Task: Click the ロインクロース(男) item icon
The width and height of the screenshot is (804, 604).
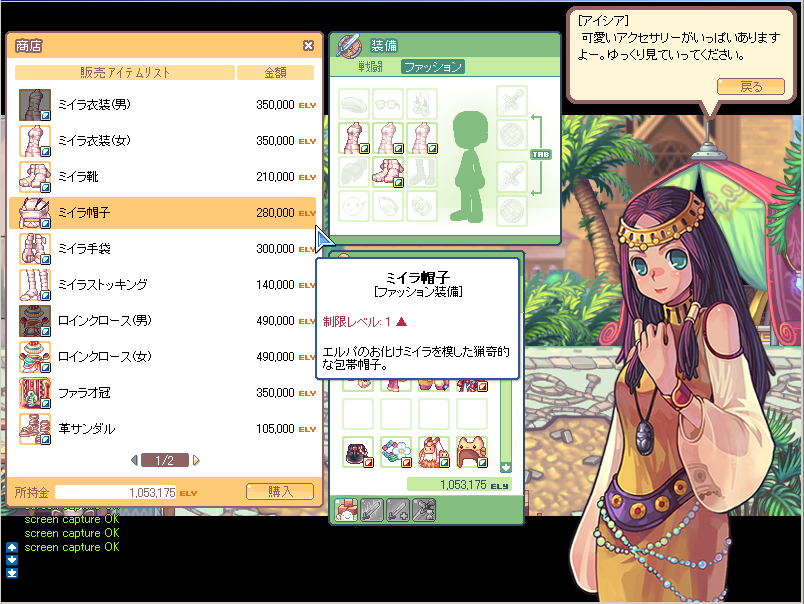Action: coord(35,321)
